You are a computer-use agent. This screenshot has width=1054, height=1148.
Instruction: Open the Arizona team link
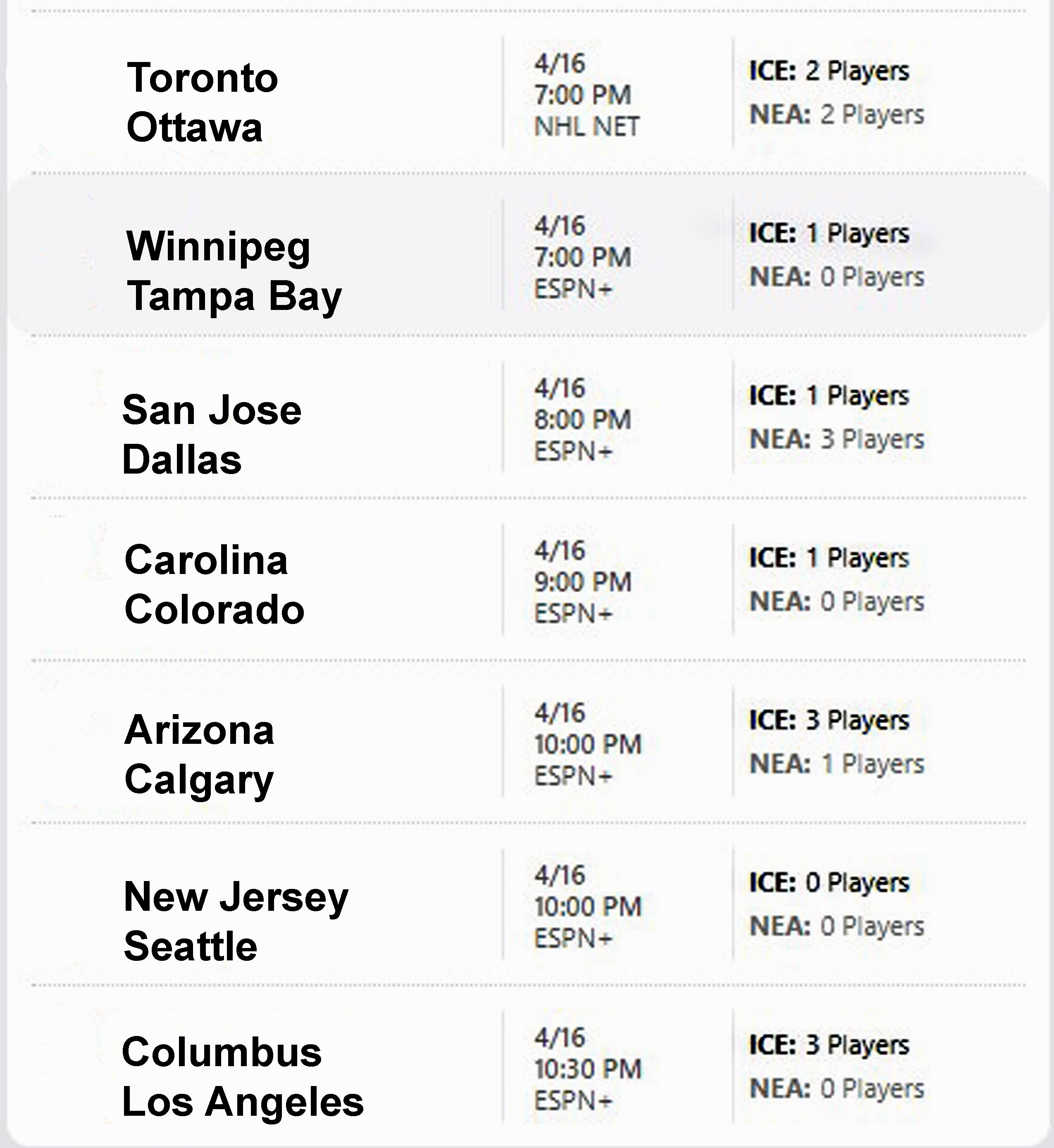(x=199, y=730)
